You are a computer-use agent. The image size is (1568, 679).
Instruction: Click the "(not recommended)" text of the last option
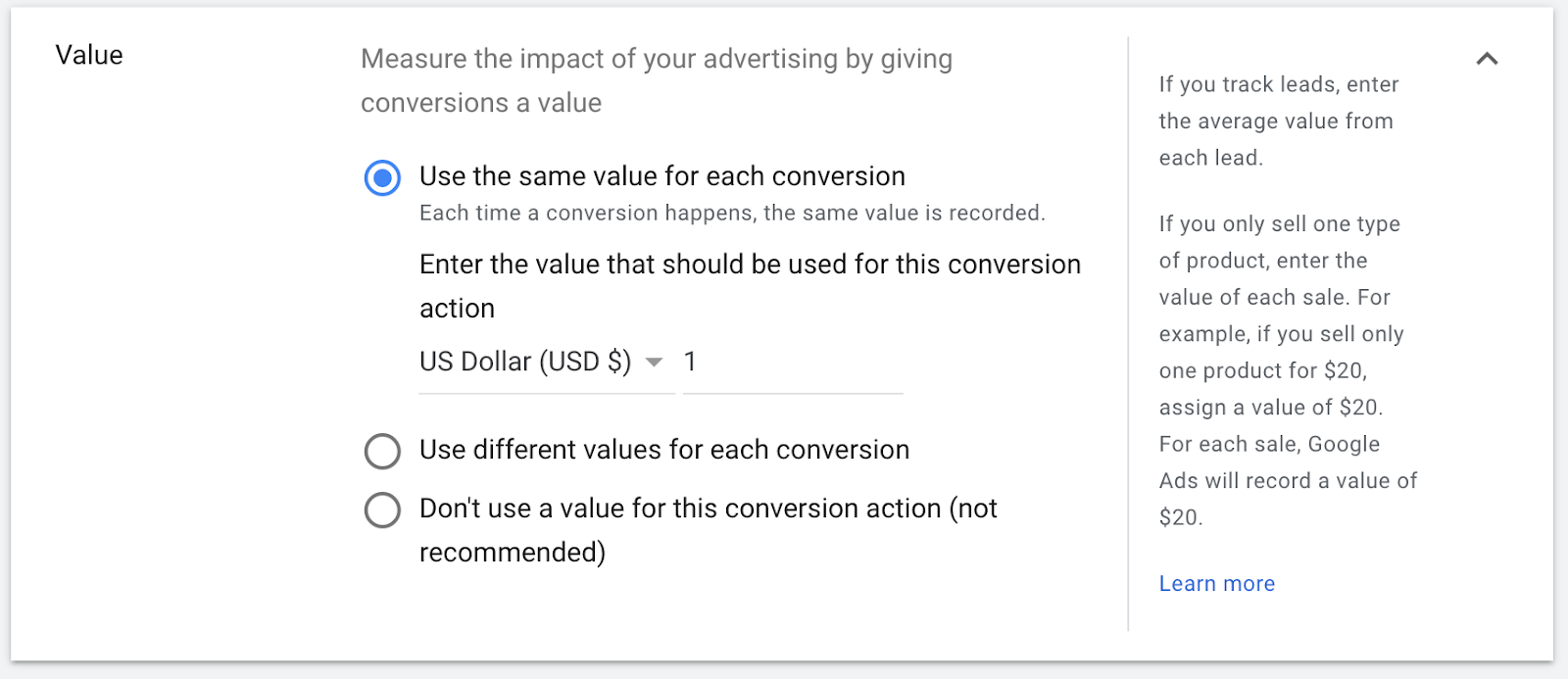[x=513, y=553]
